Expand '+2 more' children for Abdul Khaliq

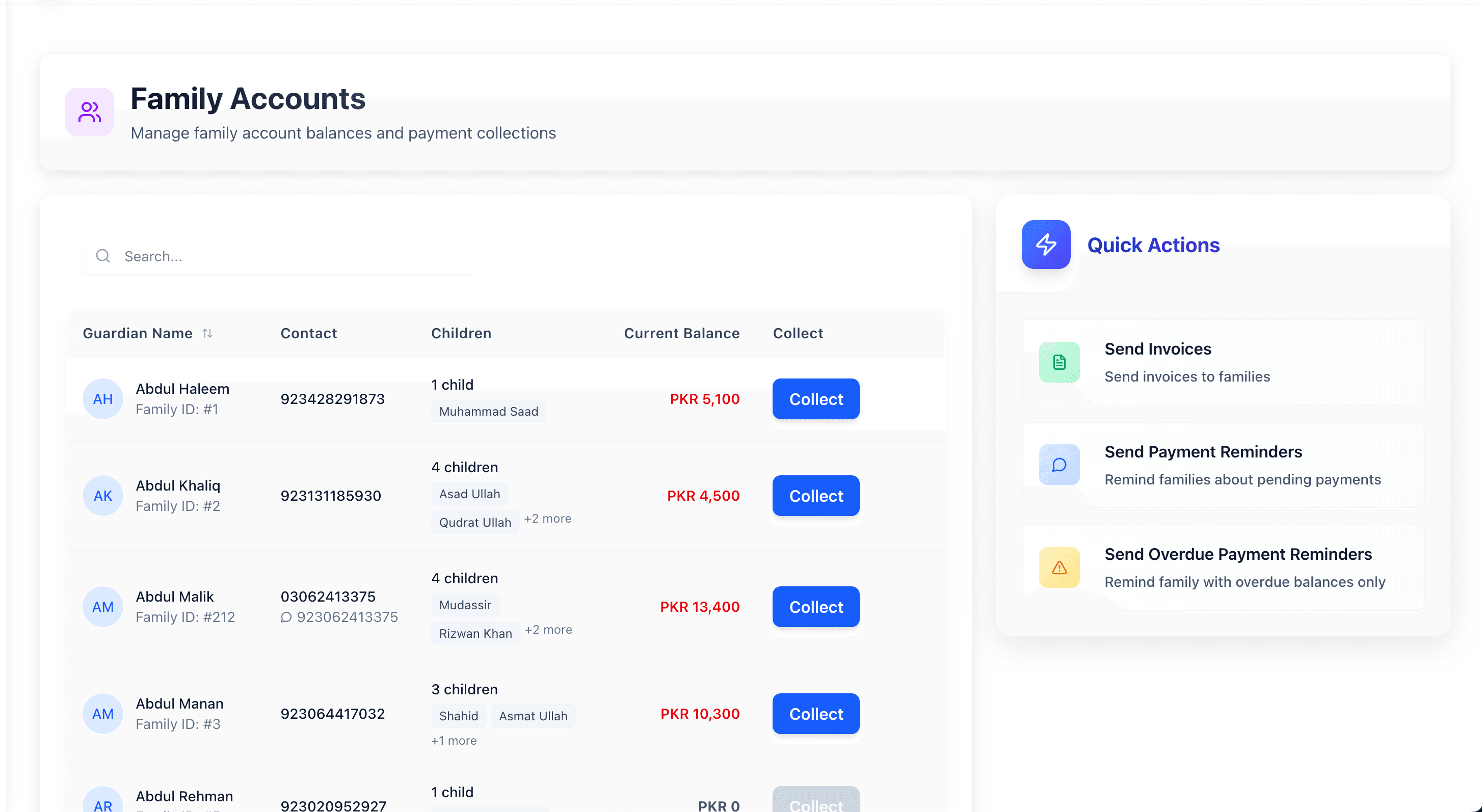coord(547,518)
